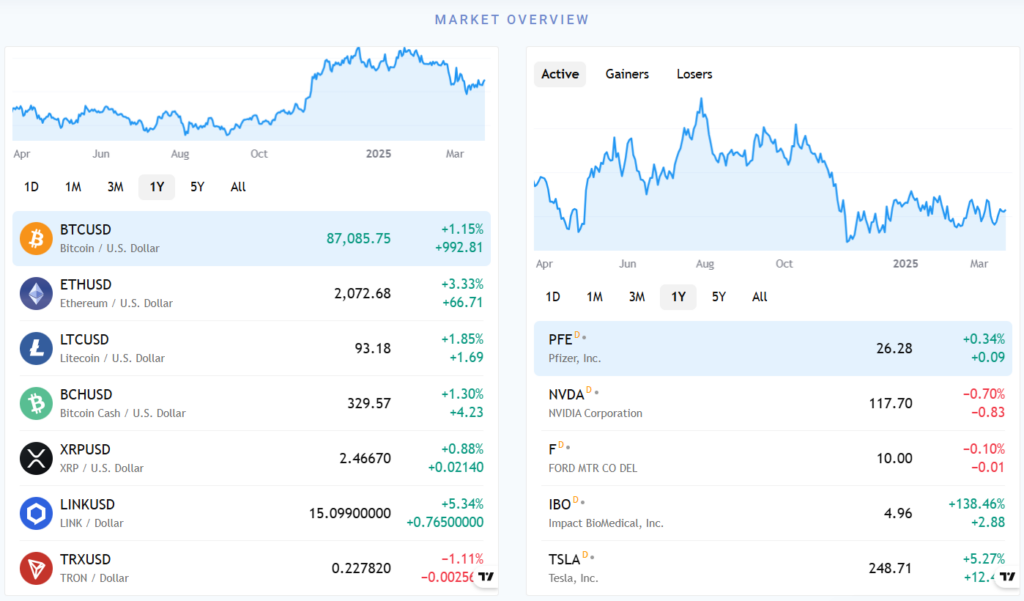Open the IBO Impact BioMedical row
Image resolution: width=1024 pixels, height=601 pixels.
coord(772,513)
